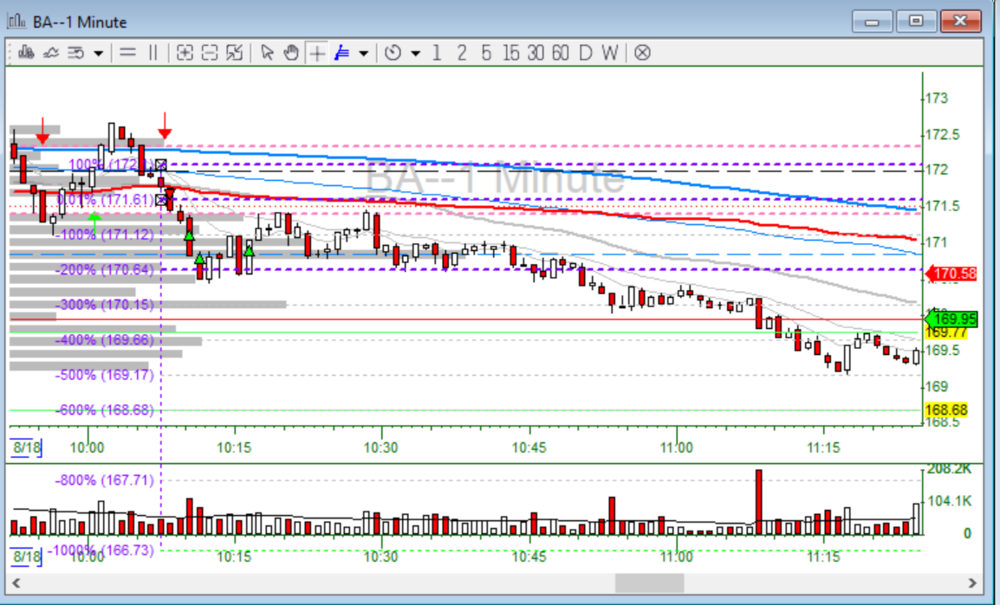Click the zoom out icon
The width and height of the screenshot is (1000, 605).
(210, 53)
